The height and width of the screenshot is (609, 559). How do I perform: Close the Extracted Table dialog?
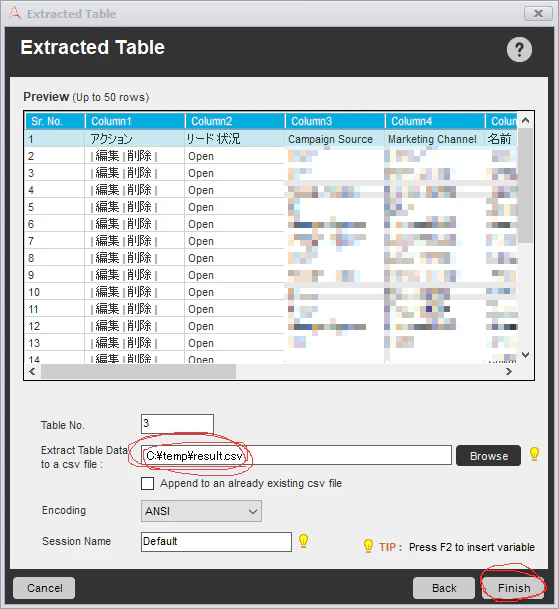[538, 14]
